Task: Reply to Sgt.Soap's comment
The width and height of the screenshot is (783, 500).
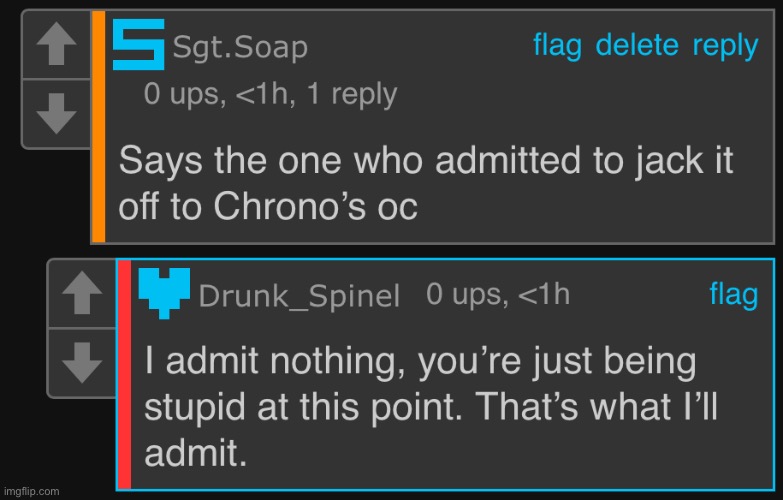Action: 725,46
